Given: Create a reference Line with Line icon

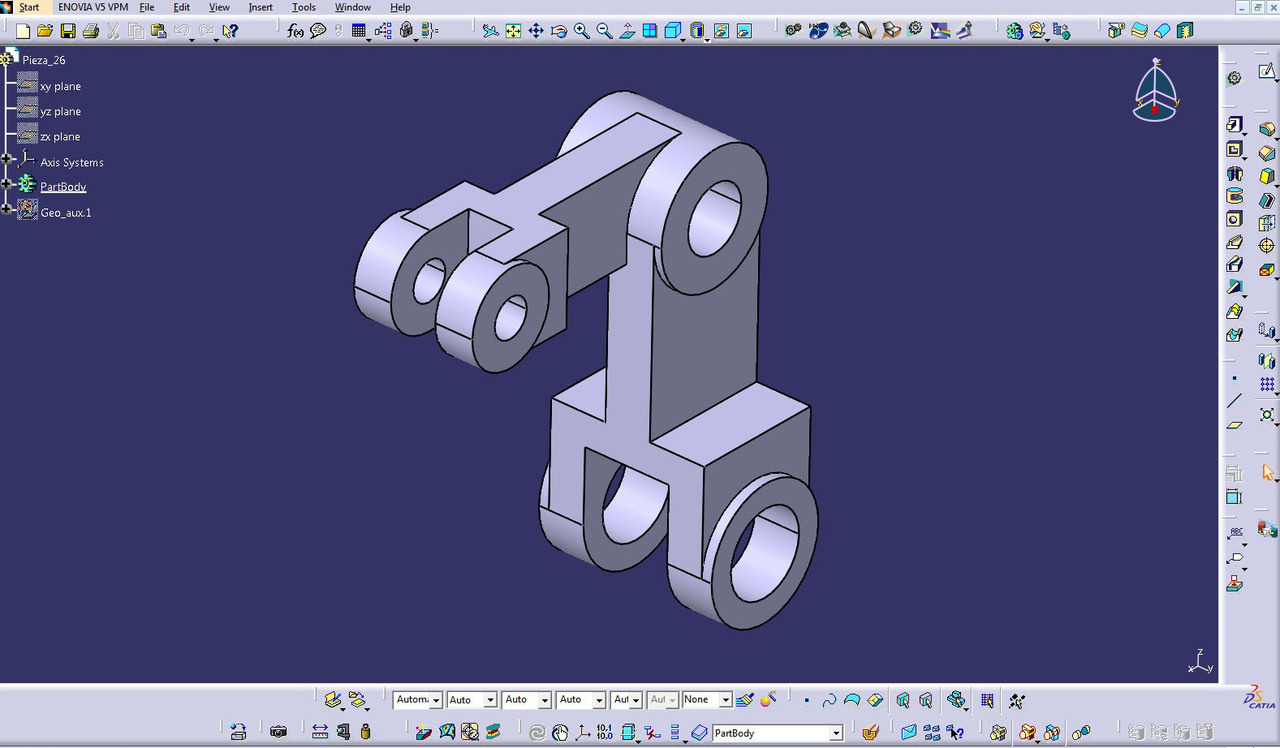Looking at the screenshot, I should [x=1234, y=401].
